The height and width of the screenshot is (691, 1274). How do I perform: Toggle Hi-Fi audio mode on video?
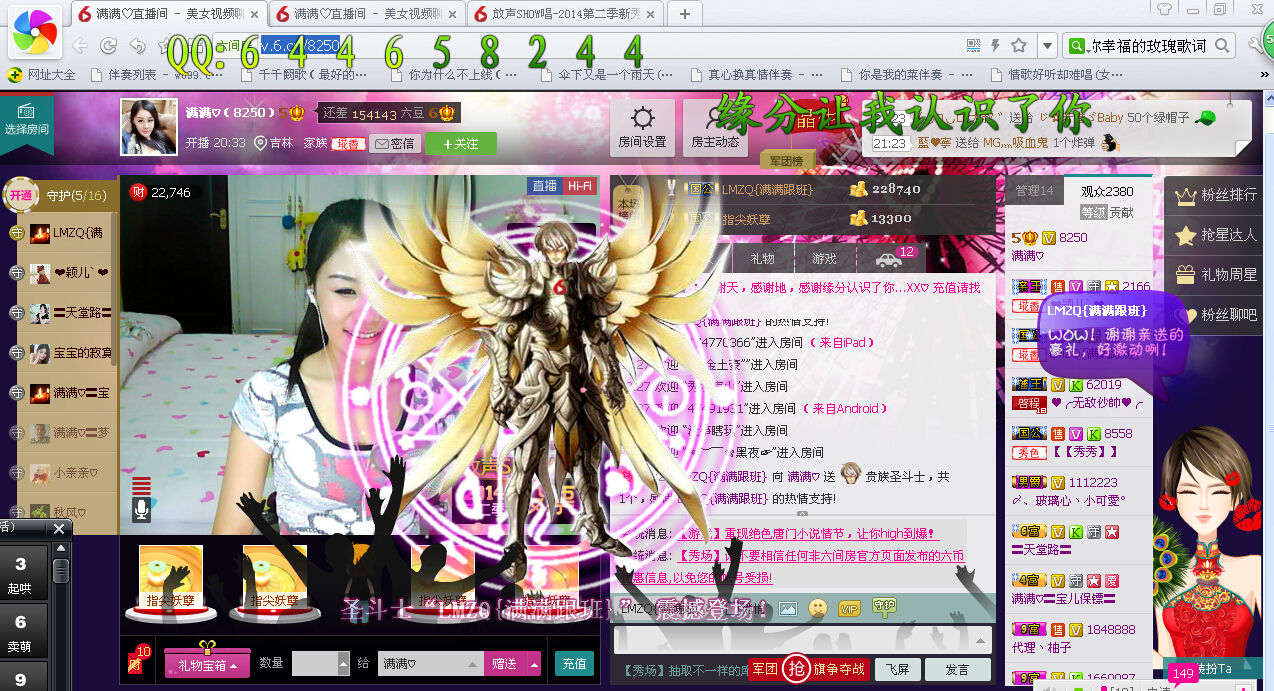pyautogui.click(x=579, y=186)
